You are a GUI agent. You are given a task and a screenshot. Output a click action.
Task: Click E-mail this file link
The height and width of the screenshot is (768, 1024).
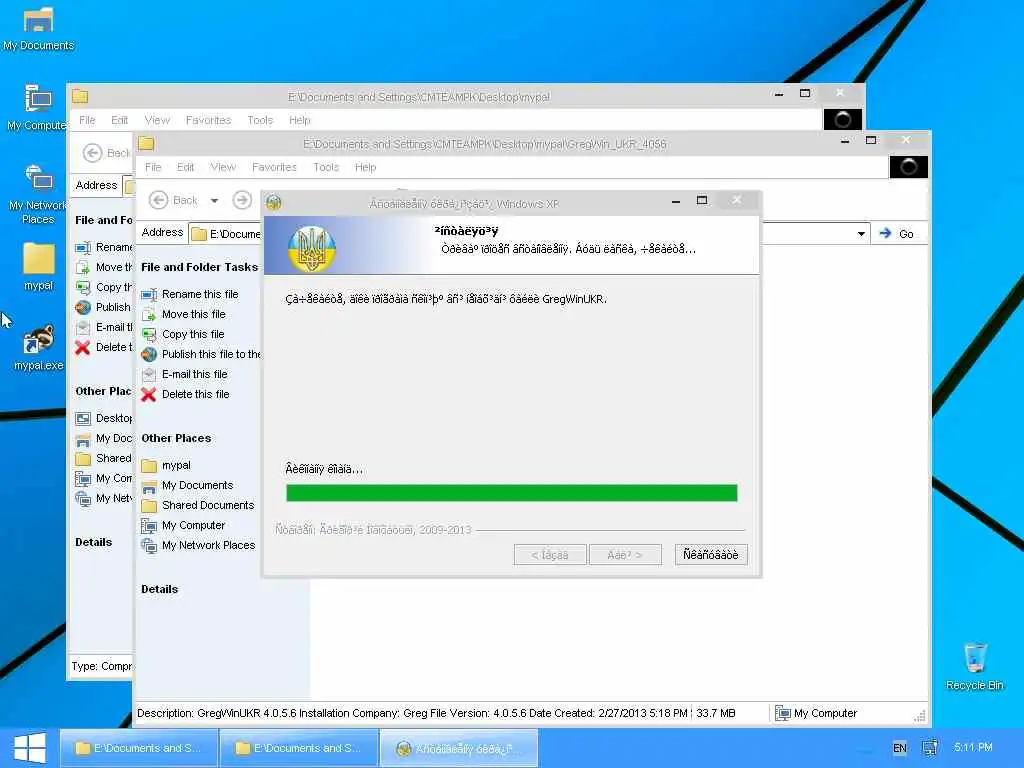195,374
